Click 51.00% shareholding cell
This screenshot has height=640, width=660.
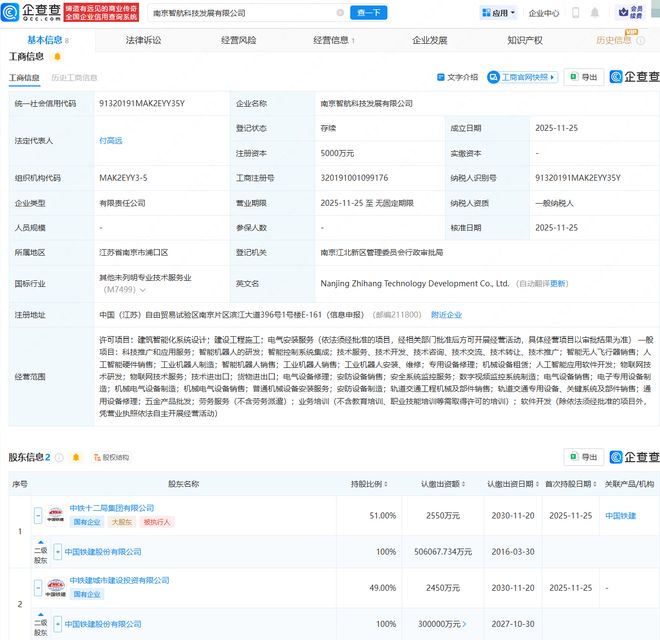click(383, 515)
